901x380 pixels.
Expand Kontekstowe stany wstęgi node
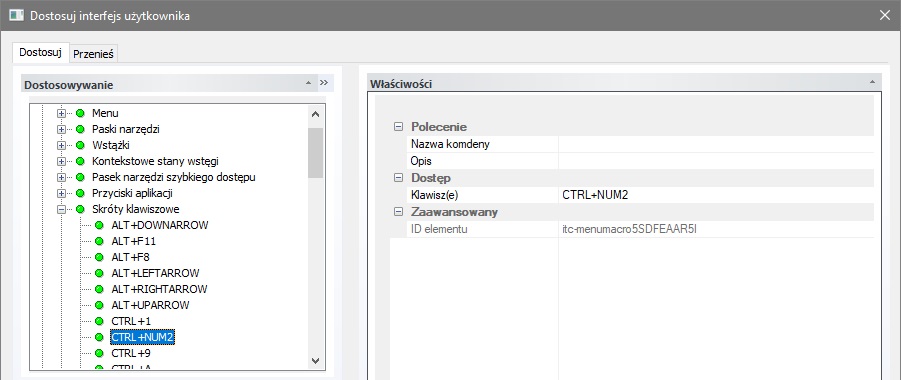point(61,162)
